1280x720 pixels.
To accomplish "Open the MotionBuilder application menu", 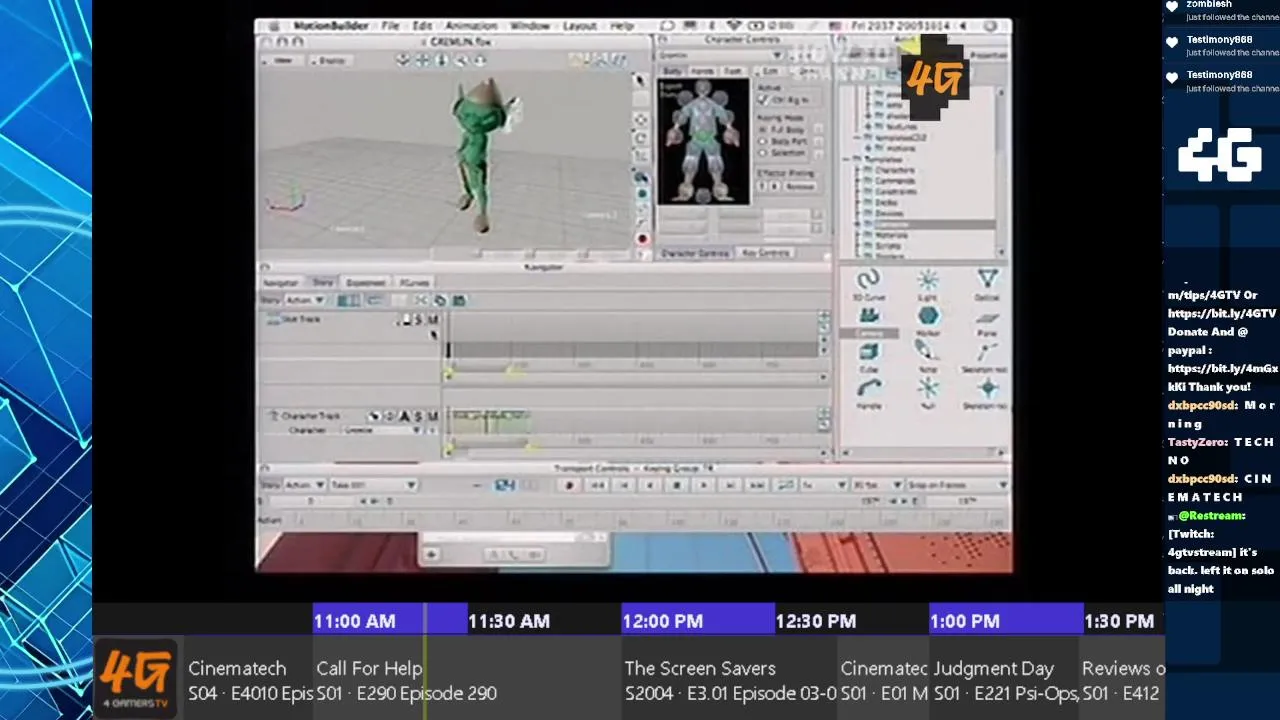I will [330, 26].
